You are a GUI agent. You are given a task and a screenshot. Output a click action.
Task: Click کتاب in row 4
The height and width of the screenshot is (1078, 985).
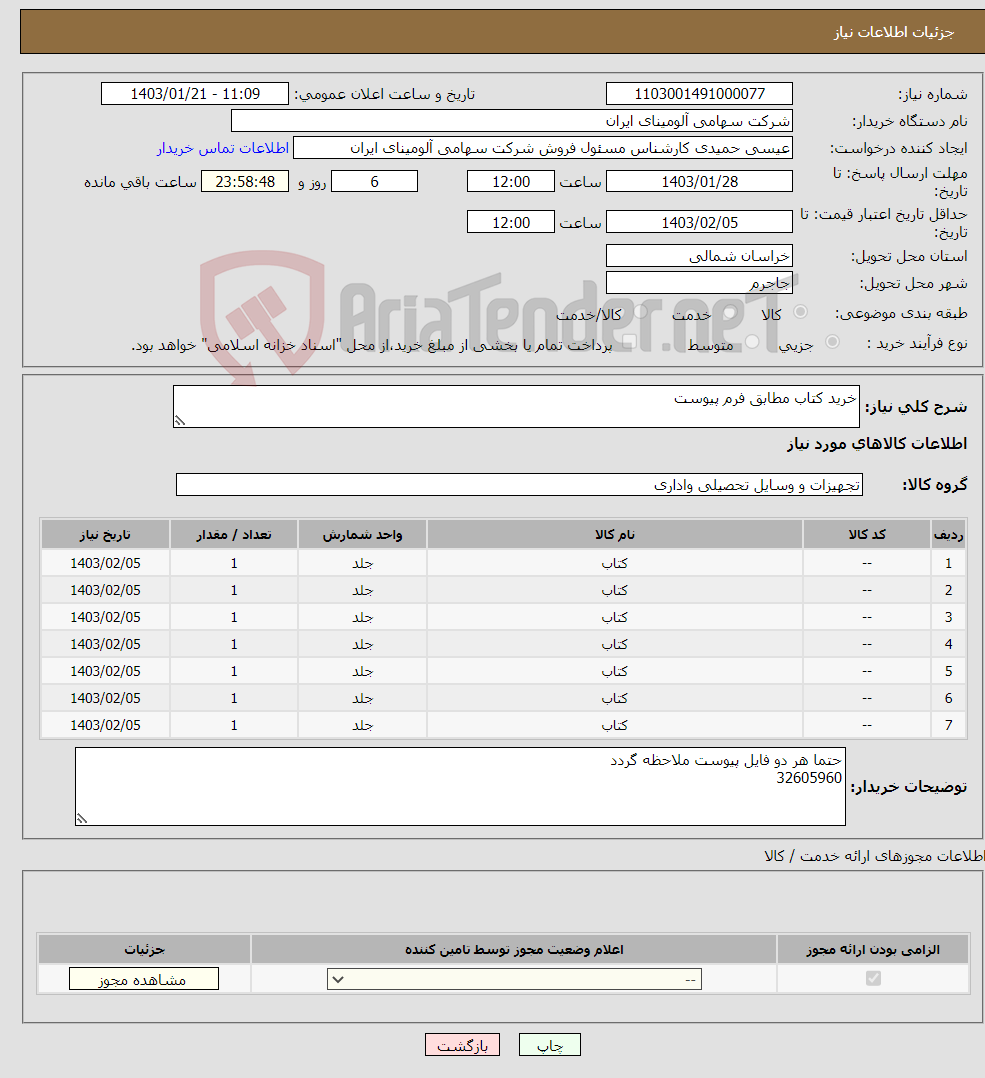click(615, 644)
